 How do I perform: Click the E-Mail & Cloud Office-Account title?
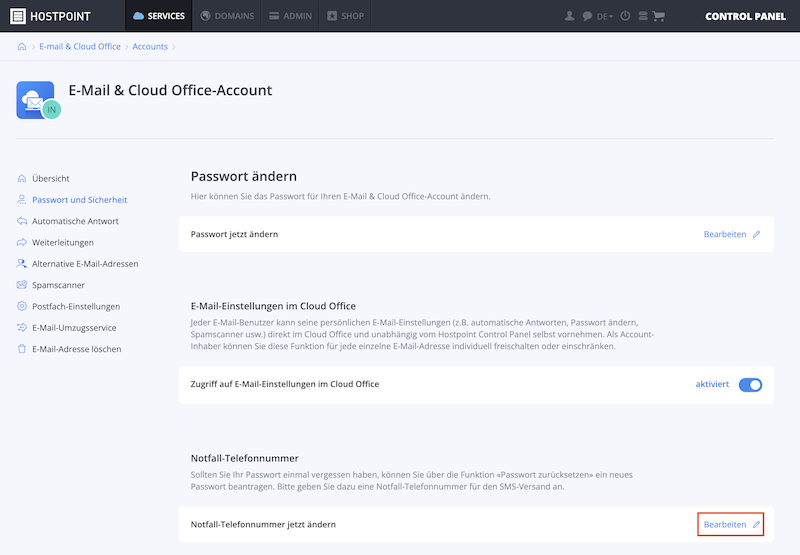(x=170, y=90)
